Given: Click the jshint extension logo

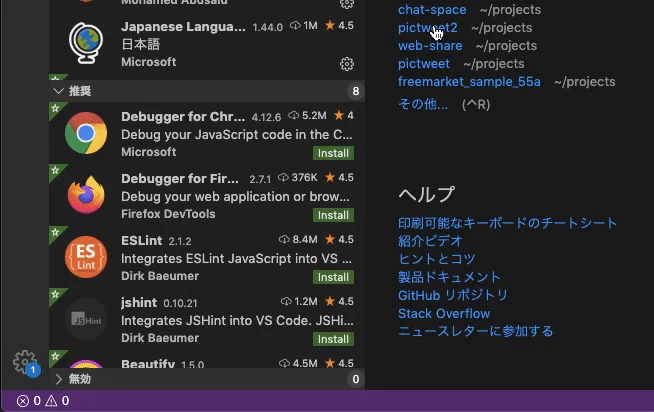Looking at the screenshot, I should click(x=86, y=319).
